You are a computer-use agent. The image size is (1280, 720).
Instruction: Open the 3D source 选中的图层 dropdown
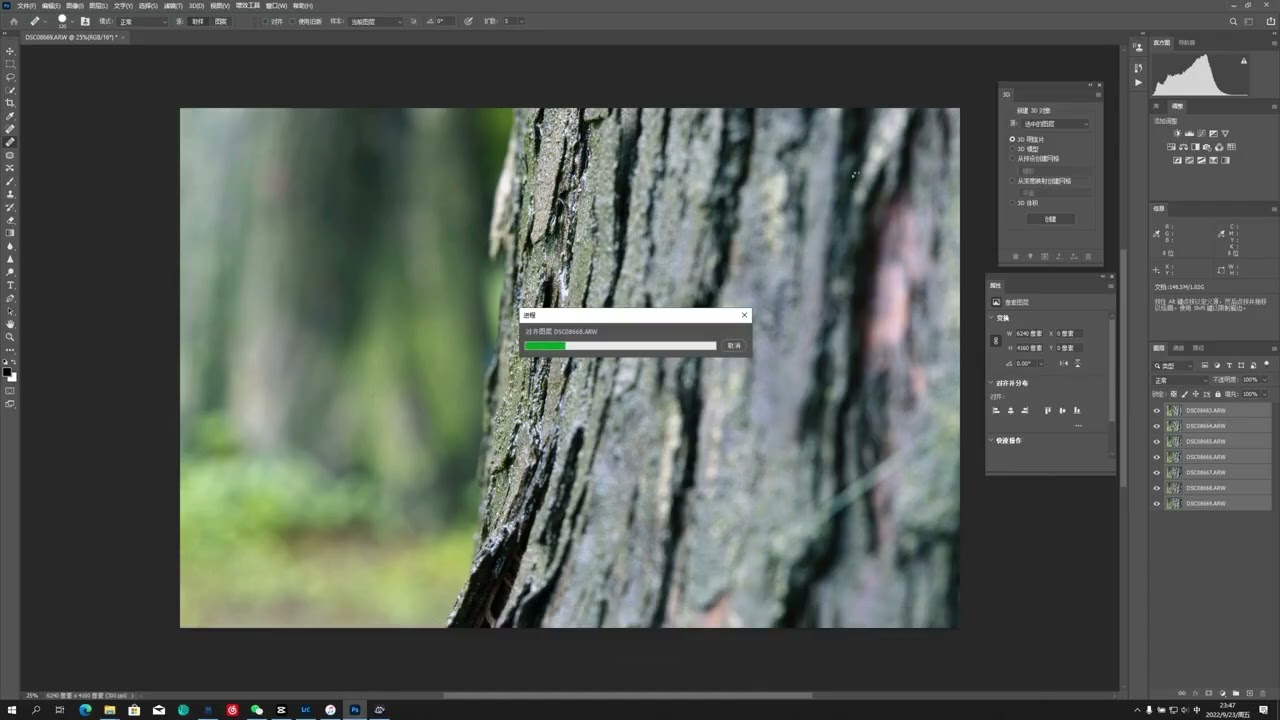pos(1056,124)
